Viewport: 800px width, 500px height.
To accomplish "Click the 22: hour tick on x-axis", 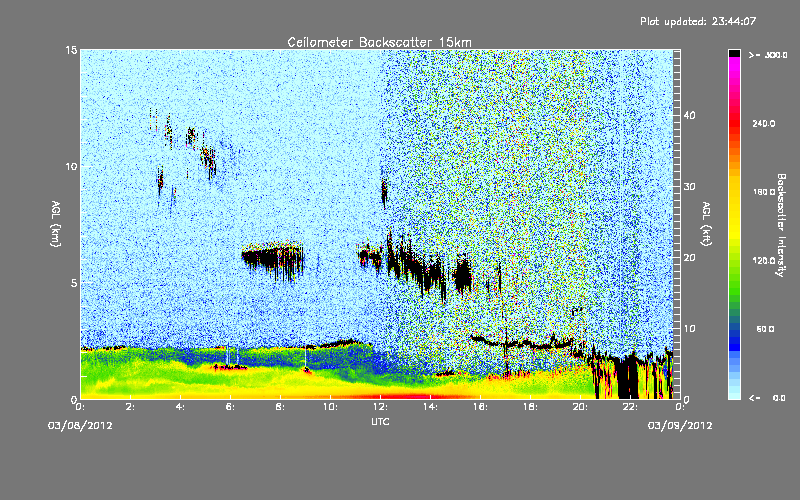I will tap(631, 407).
